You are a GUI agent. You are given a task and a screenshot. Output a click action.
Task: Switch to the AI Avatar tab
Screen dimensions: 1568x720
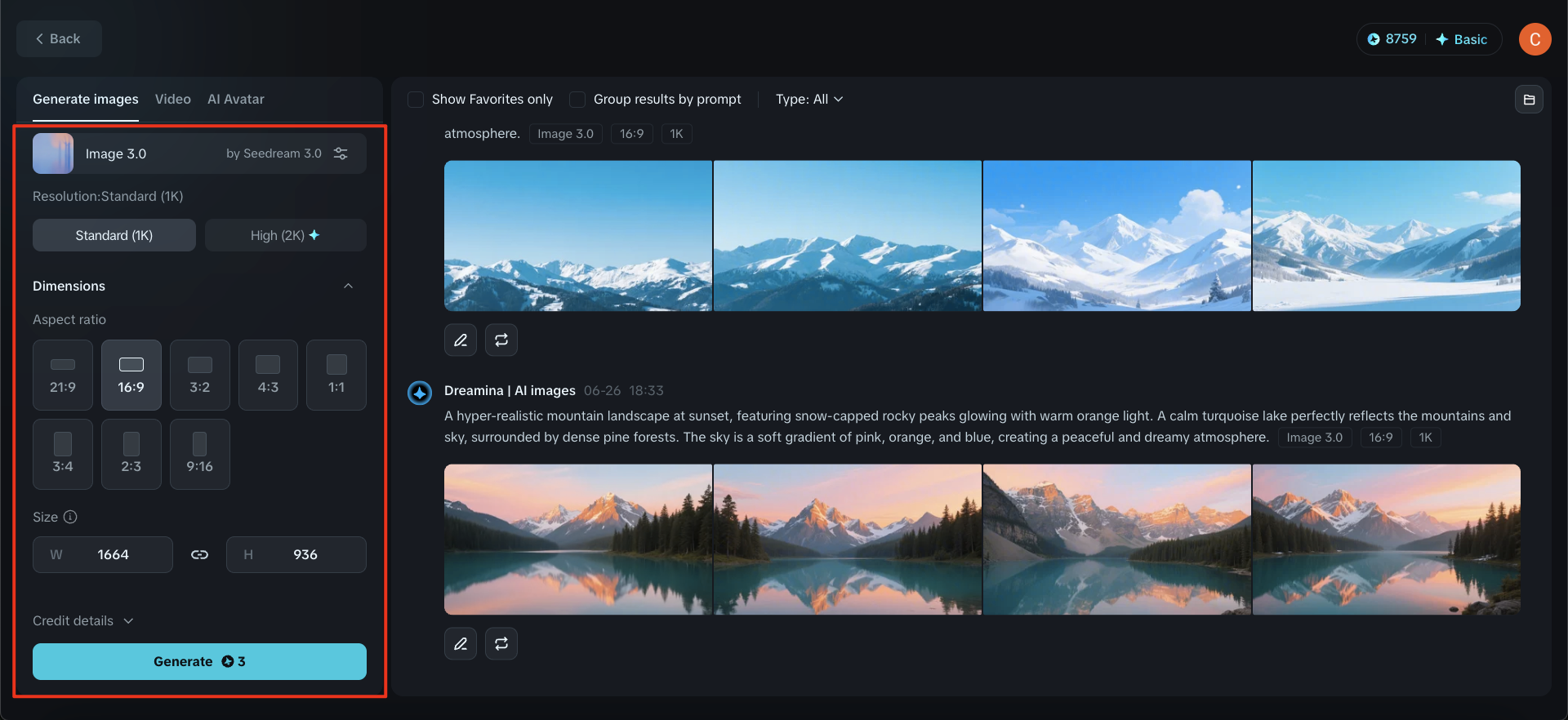[x=236, y=100]
